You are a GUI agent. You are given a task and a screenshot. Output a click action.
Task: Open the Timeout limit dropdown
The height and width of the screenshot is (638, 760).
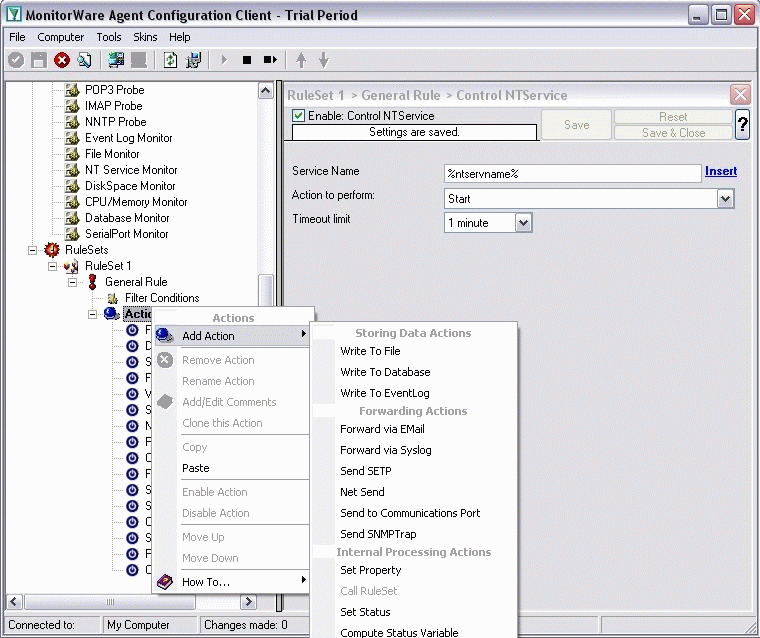click(x=523, y=223)
